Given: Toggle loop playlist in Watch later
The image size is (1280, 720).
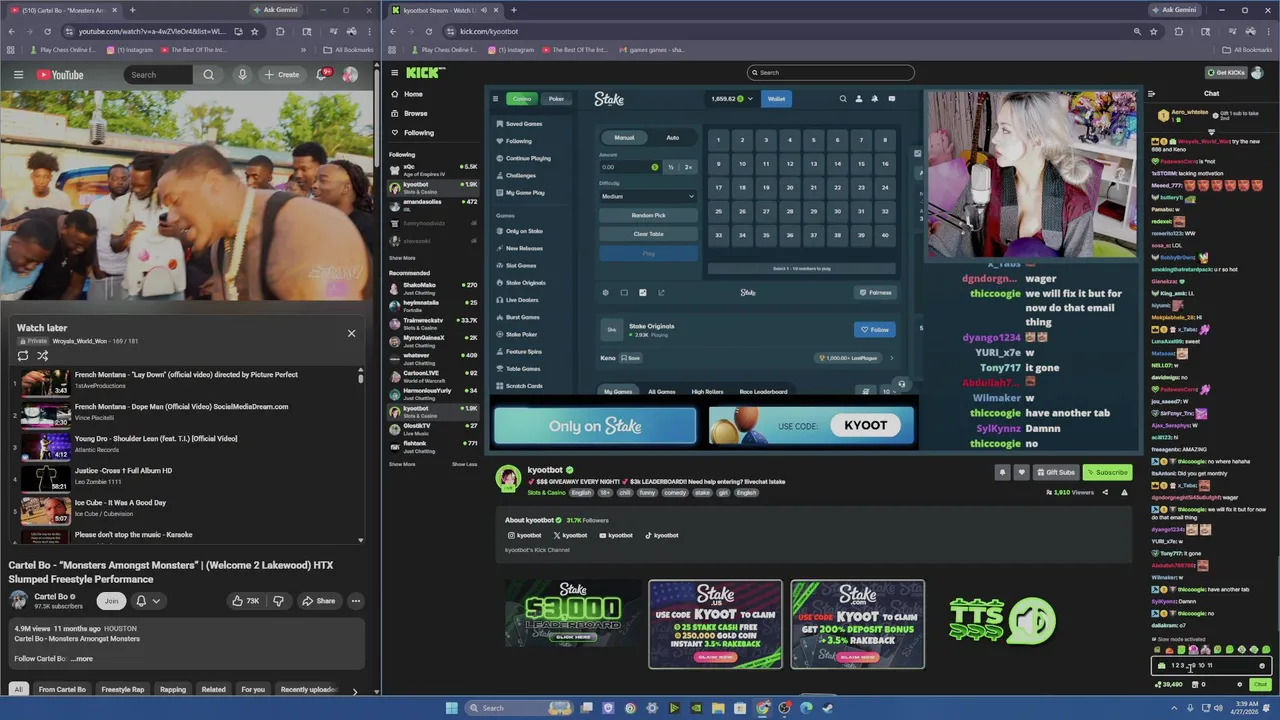Looking at the screenshot, I should point(23,355).
